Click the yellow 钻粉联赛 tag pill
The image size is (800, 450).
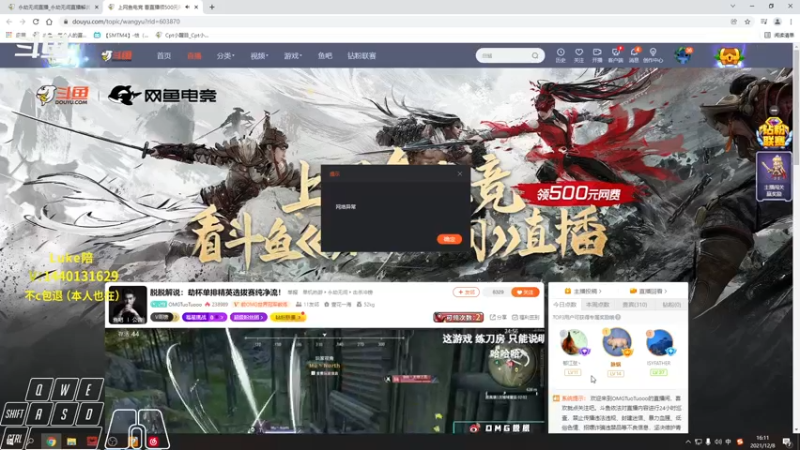288,317
